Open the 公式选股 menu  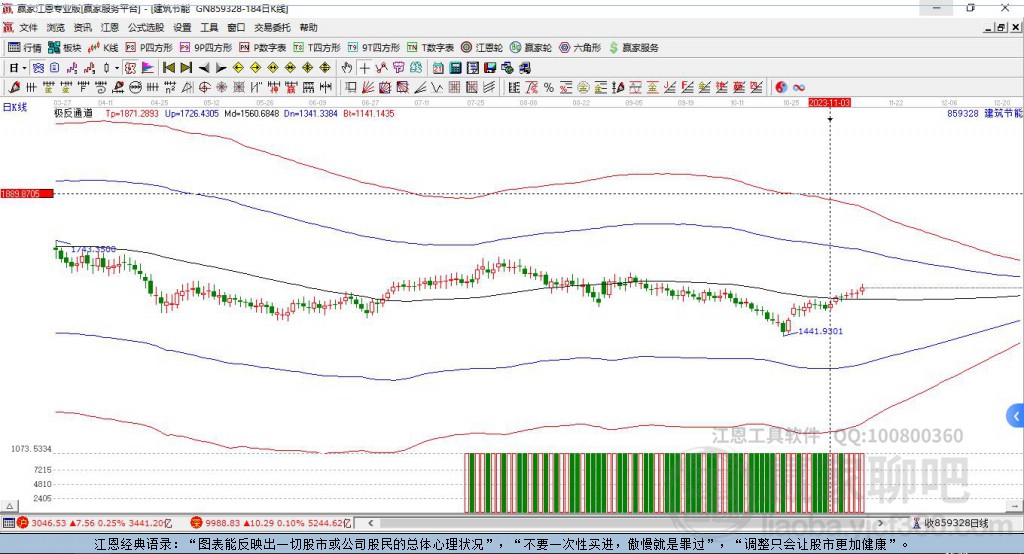click(x=146, y=28)
